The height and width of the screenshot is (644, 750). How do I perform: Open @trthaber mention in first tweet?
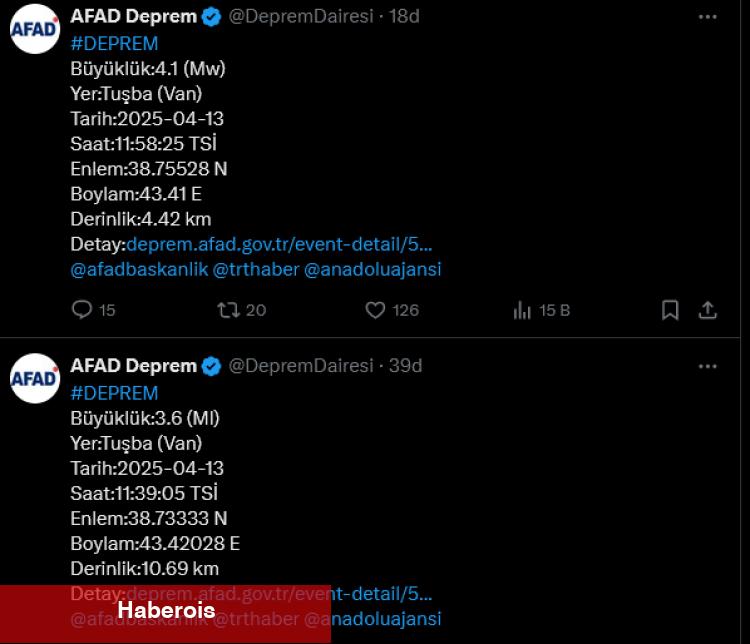256,269
